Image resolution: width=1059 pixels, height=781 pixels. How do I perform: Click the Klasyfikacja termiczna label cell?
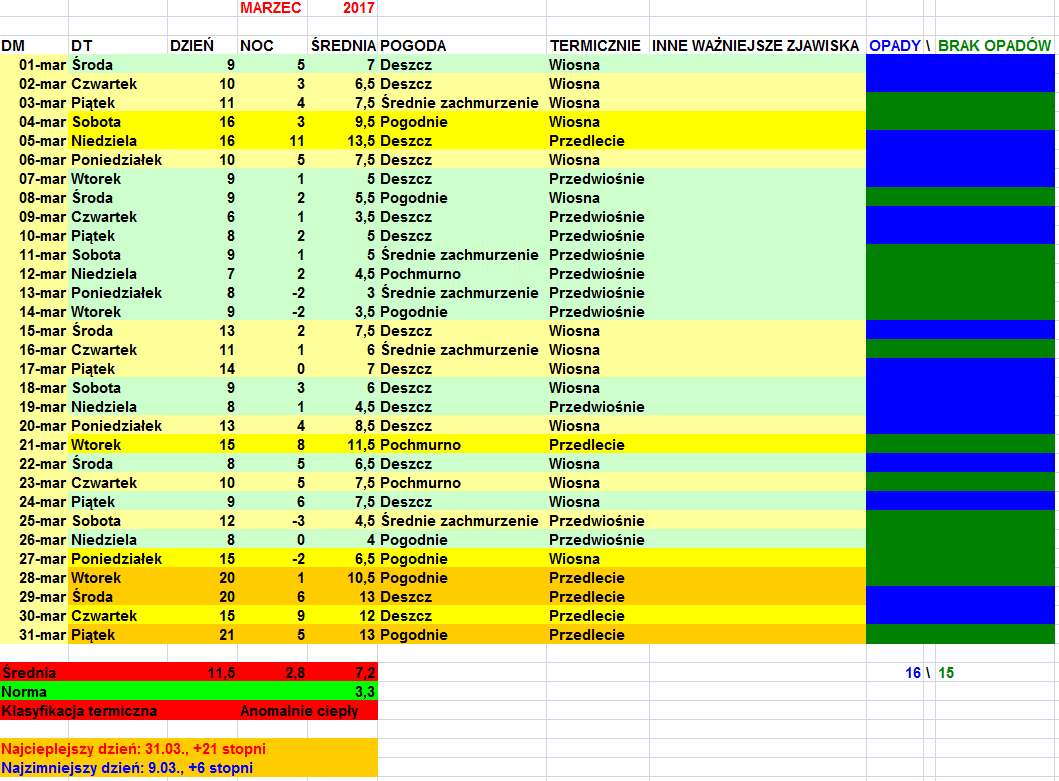(80, 711)
